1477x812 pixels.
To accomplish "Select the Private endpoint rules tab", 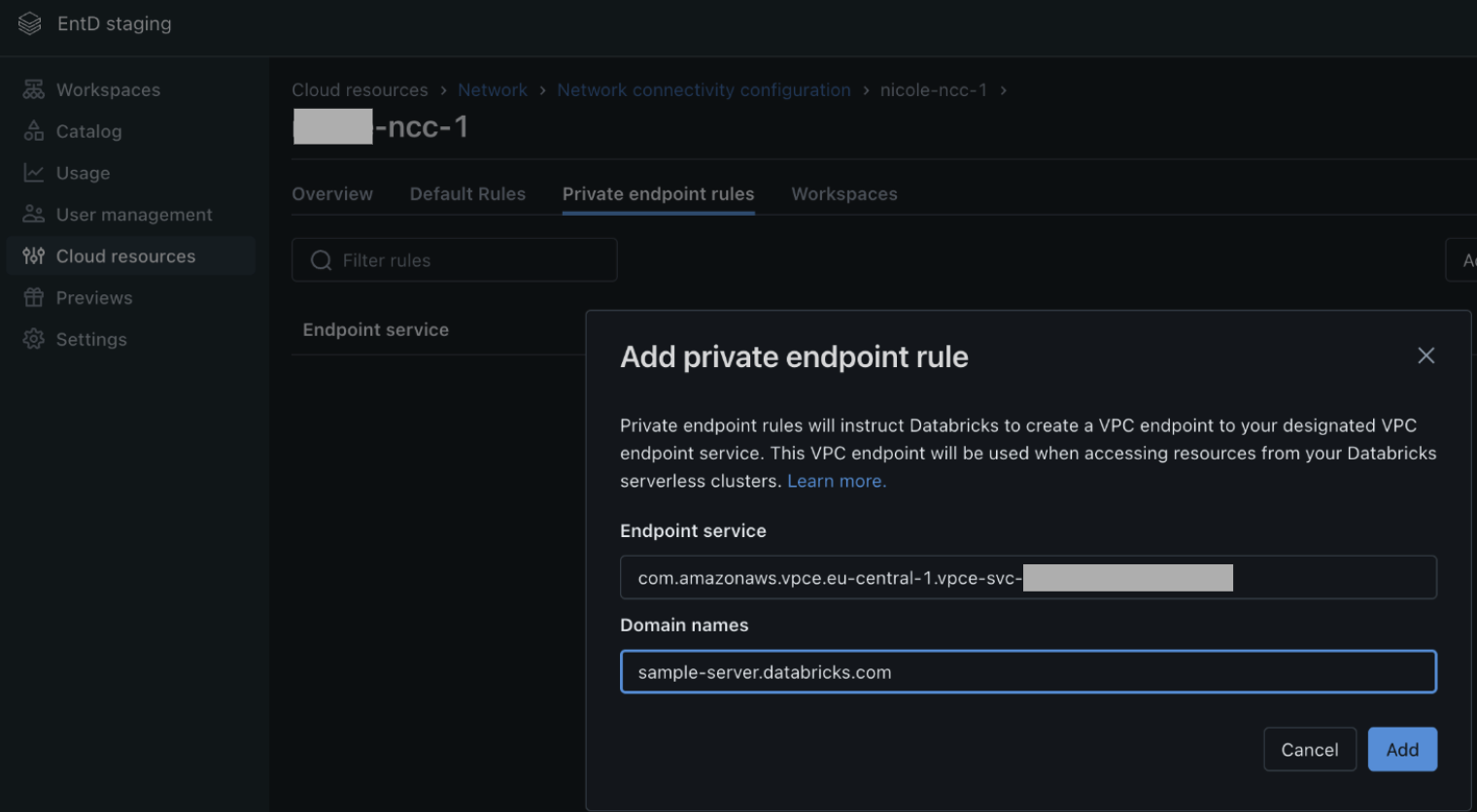I will tap(658, 194).
